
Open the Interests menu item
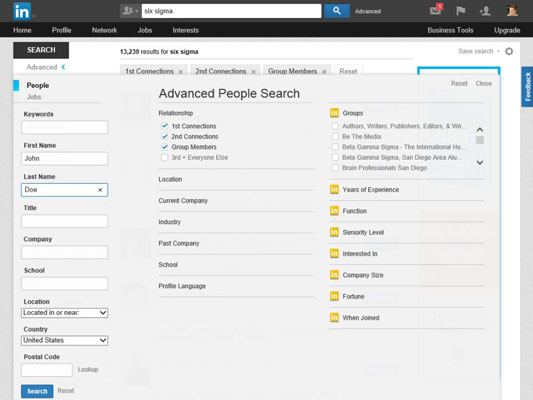186,30
